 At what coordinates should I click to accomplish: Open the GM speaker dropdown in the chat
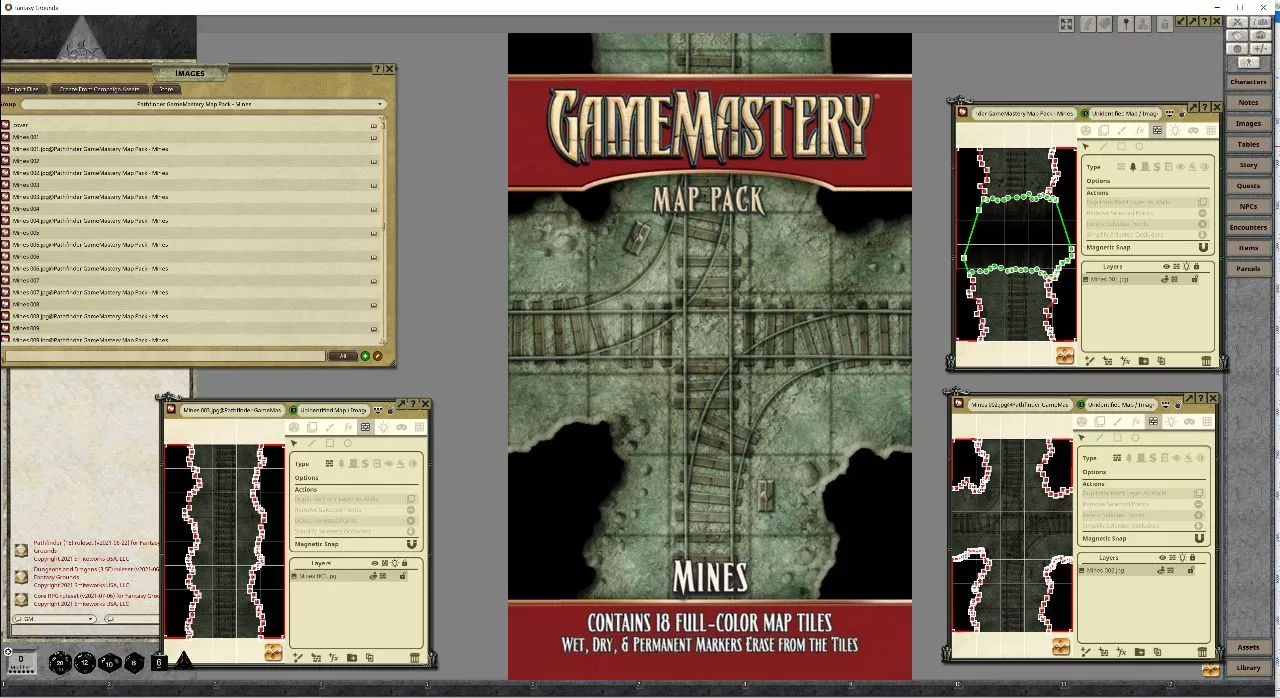click(x=54, y=619)
